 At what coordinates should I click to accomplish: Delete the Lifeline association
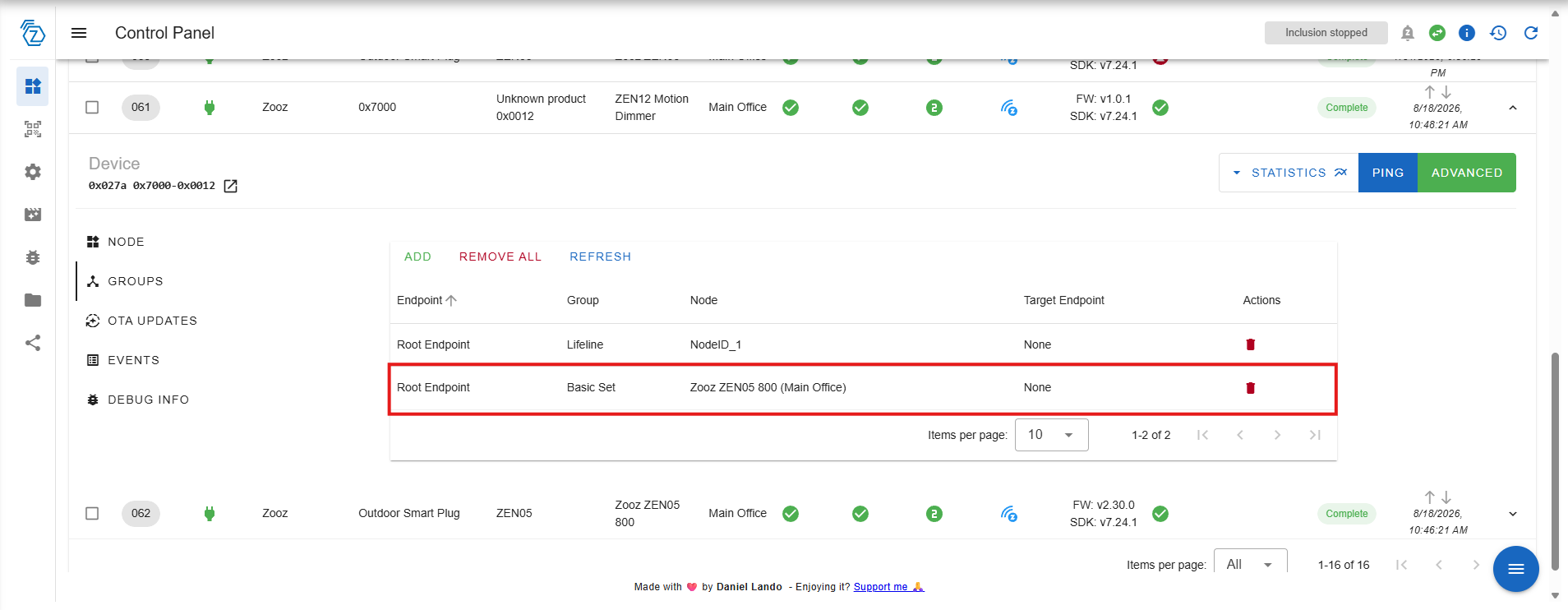coord(1251,344)
